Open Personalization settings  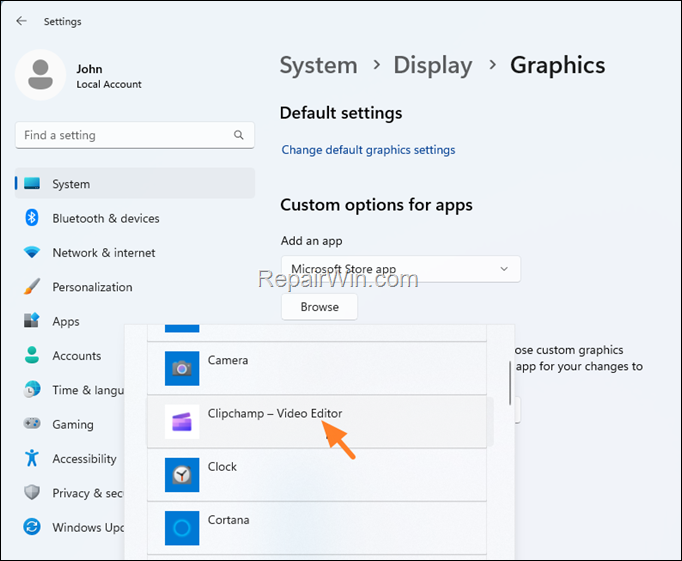pyautogui.click(x=135, y=287)
